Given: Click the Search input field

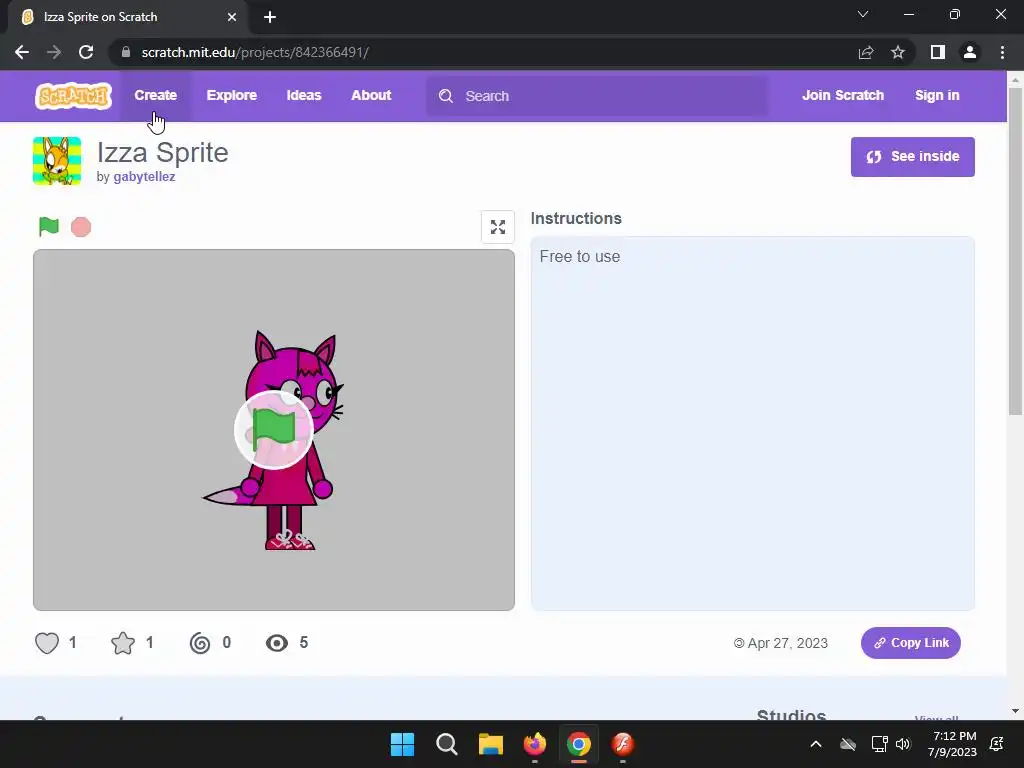Looking at the screenshot, I should click(x=597, y=96).
